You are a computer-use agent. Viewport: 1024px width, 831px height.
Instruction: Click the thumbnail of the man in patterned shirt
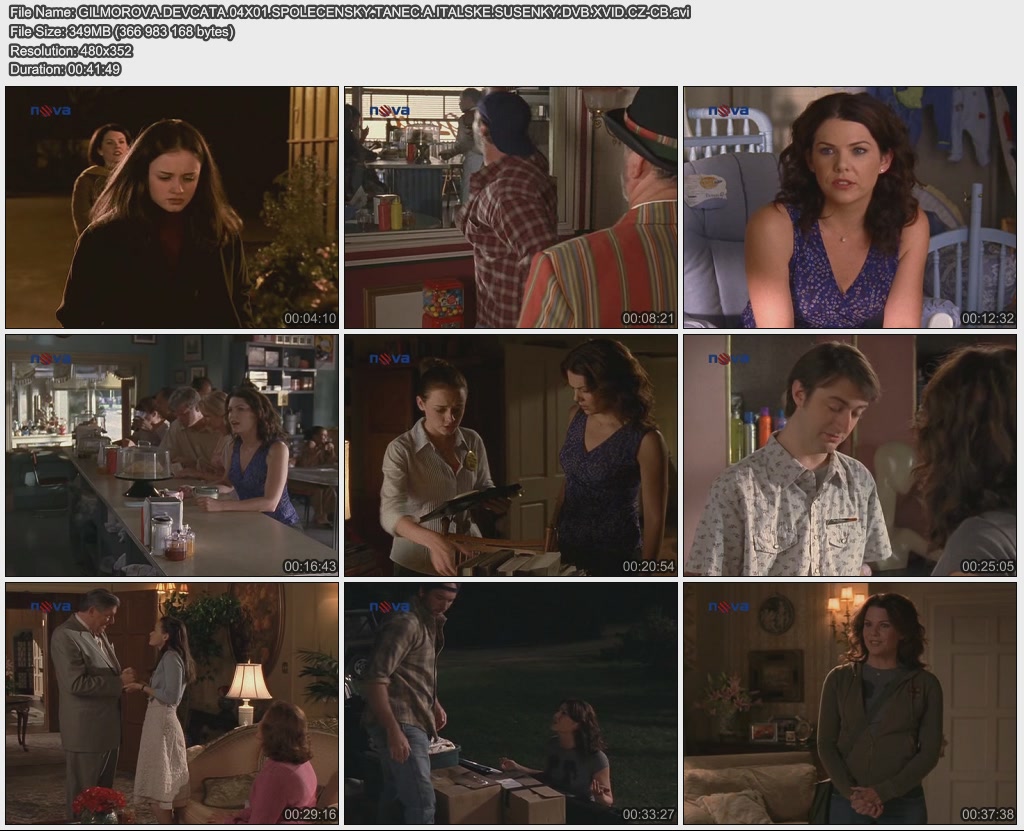tap(850, 455)
